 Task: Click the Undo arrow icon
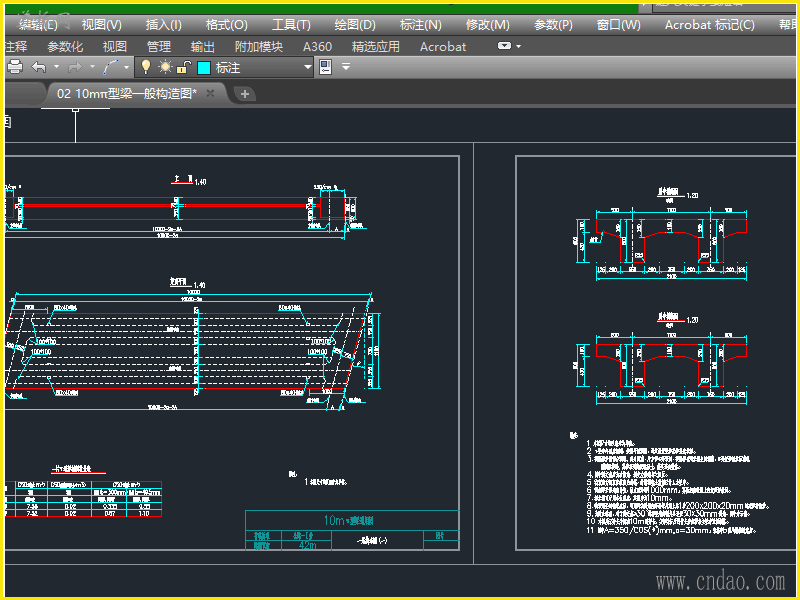[x=39, y=67]
